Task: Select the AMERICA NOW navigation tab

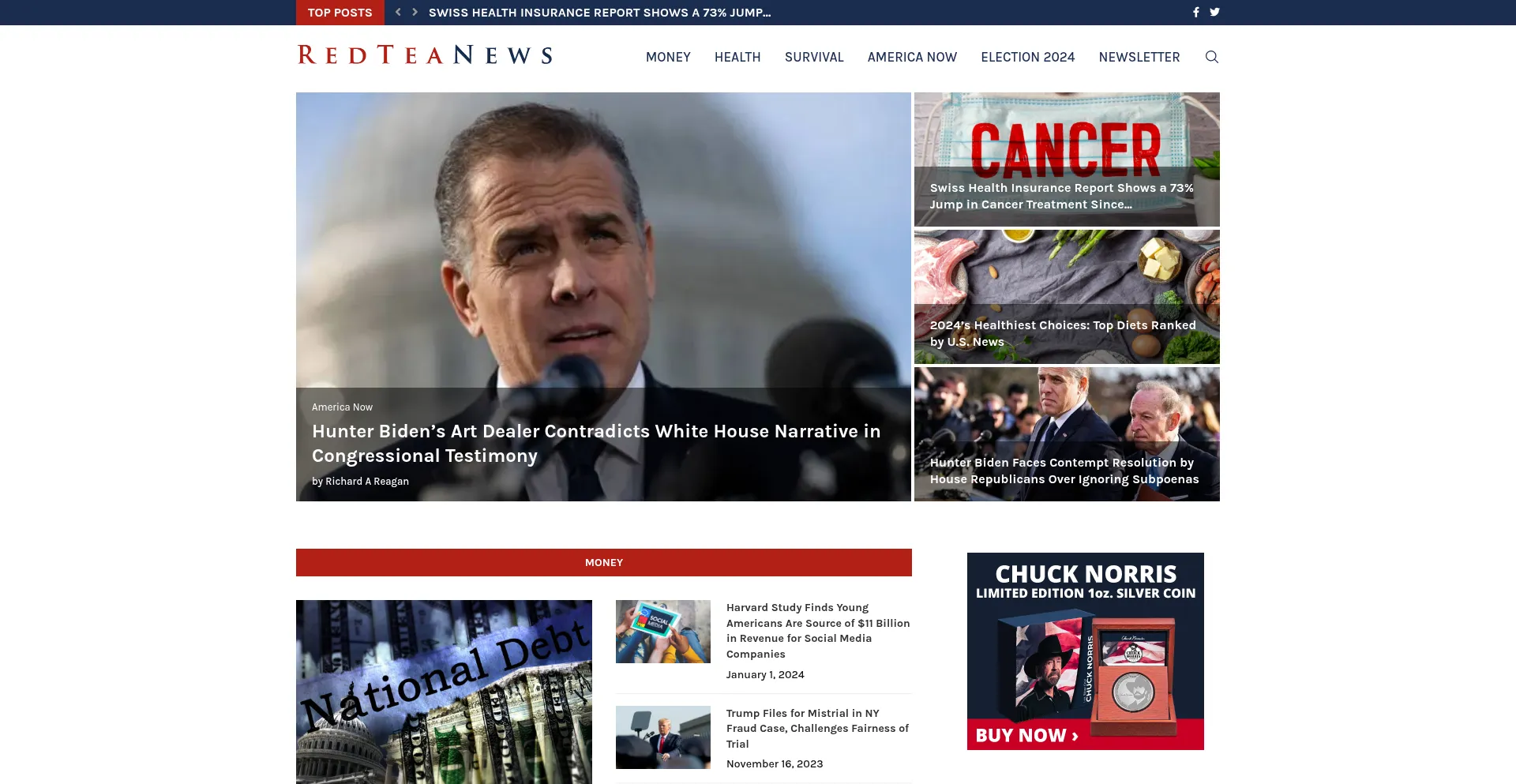Action: [x=912, y=57]
